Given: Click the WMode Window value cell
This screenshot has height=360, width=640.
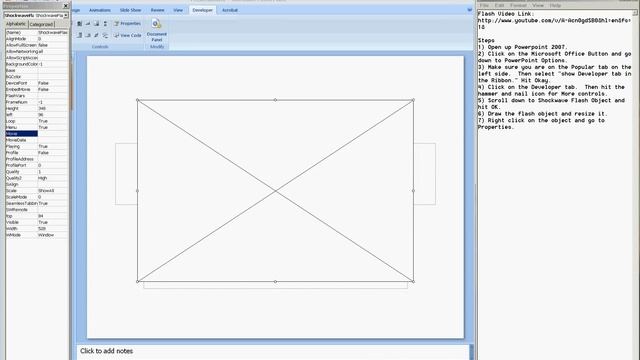Looking at the screenshot, I should click(x=53, y=235).
